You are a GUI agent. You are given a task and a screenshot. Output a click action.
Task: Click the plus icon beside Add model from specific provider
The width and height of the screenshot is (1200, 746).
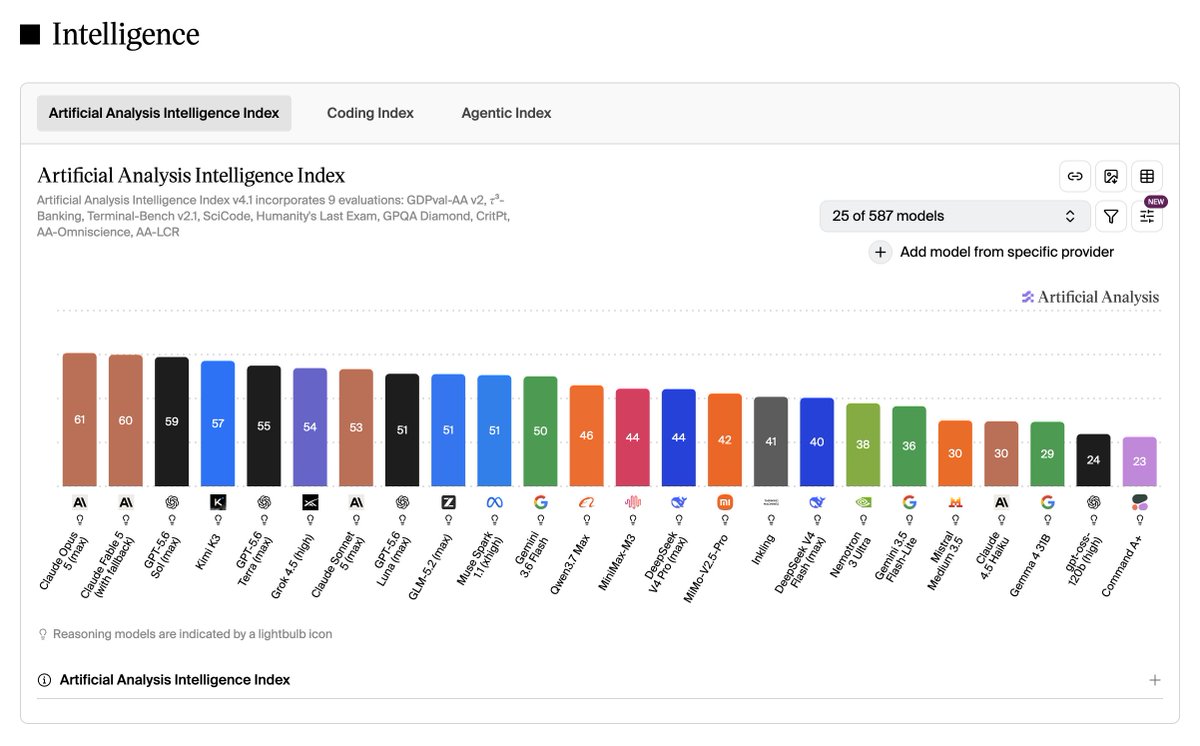point(880,252)
